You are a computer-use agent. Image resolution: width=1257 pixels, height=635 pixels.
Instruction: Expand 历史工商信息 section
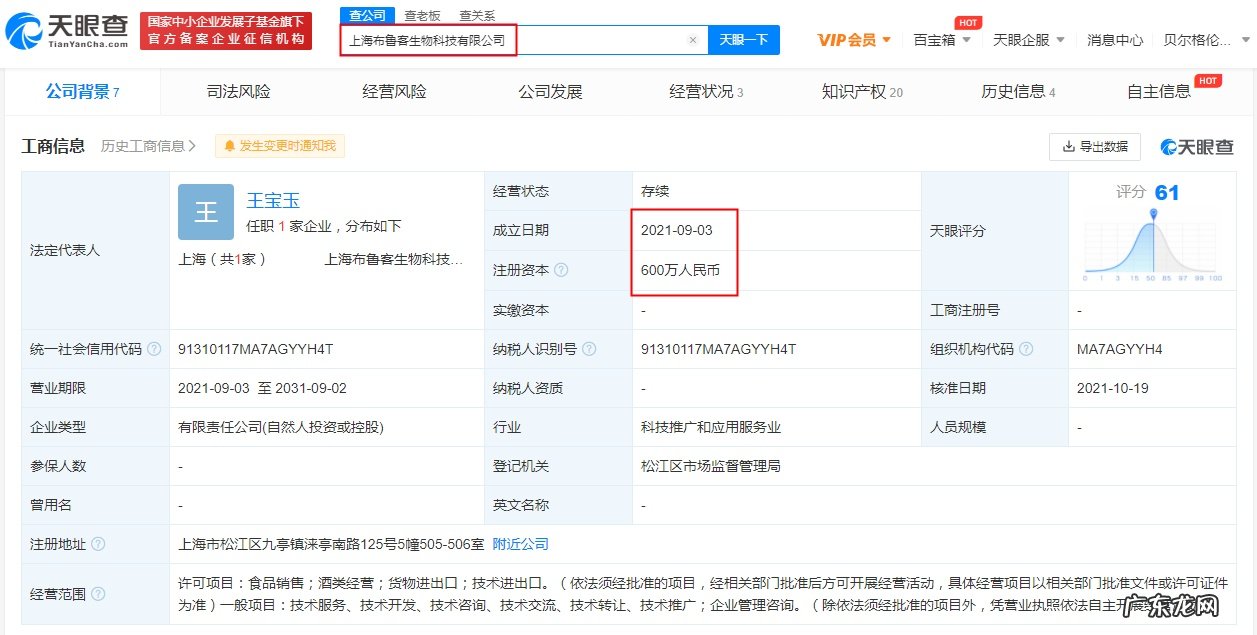(145, 146)
